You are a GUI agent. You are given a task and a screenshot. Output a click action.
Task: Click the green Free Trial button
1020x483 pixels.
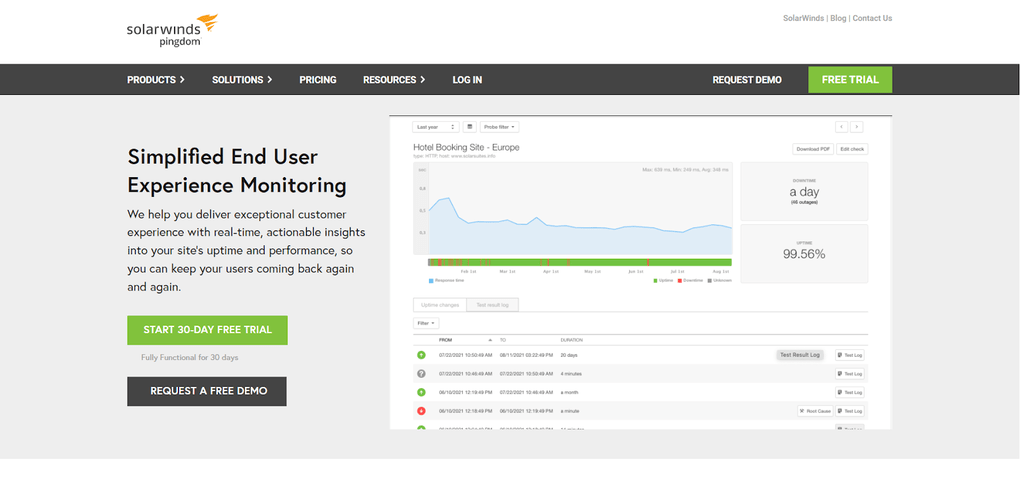(850, 79)
